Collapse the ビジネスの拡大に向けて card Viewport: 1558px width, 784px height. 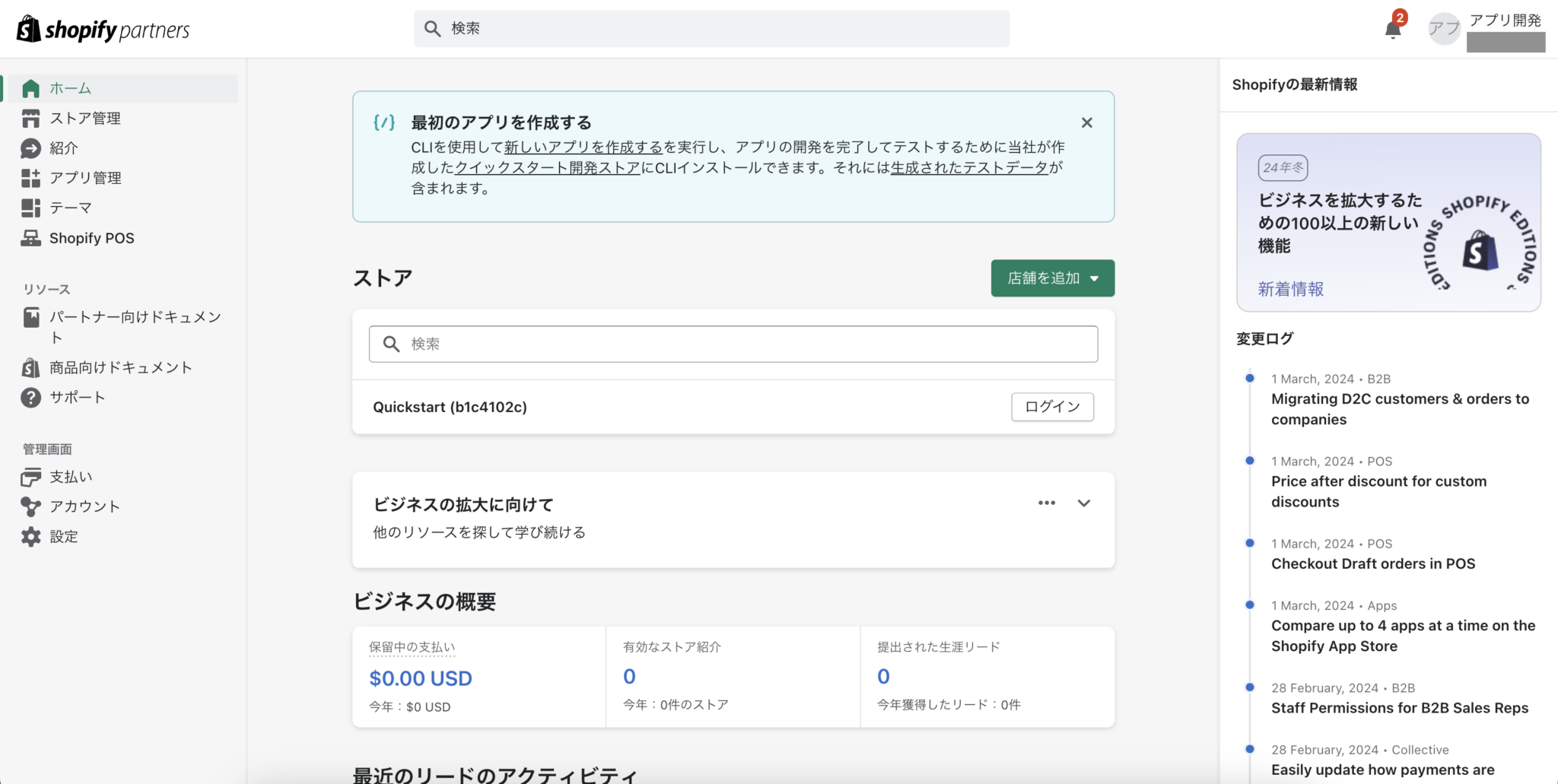tap(1084, 503)
